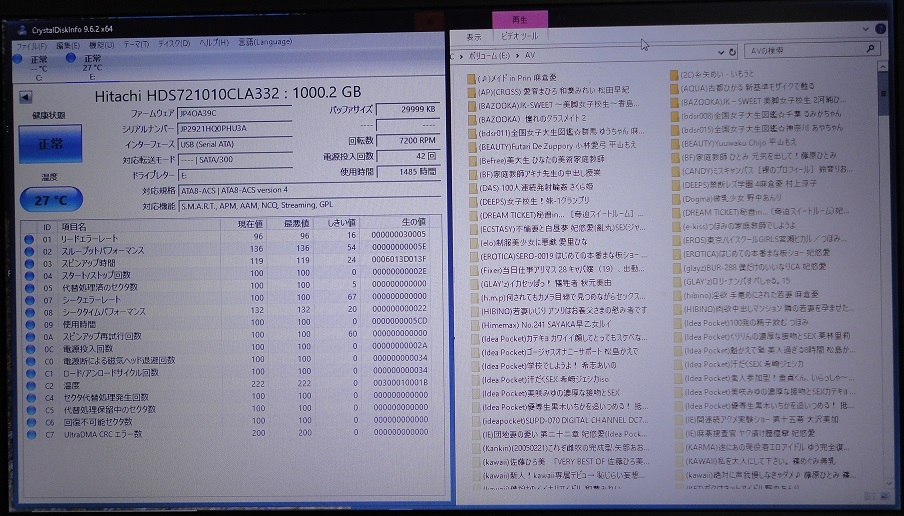Image resolution: width=904 pixels, height=516 pixels.
Task: Click the status circle for スループットパフォーマンス
Action: click(29, 251)
